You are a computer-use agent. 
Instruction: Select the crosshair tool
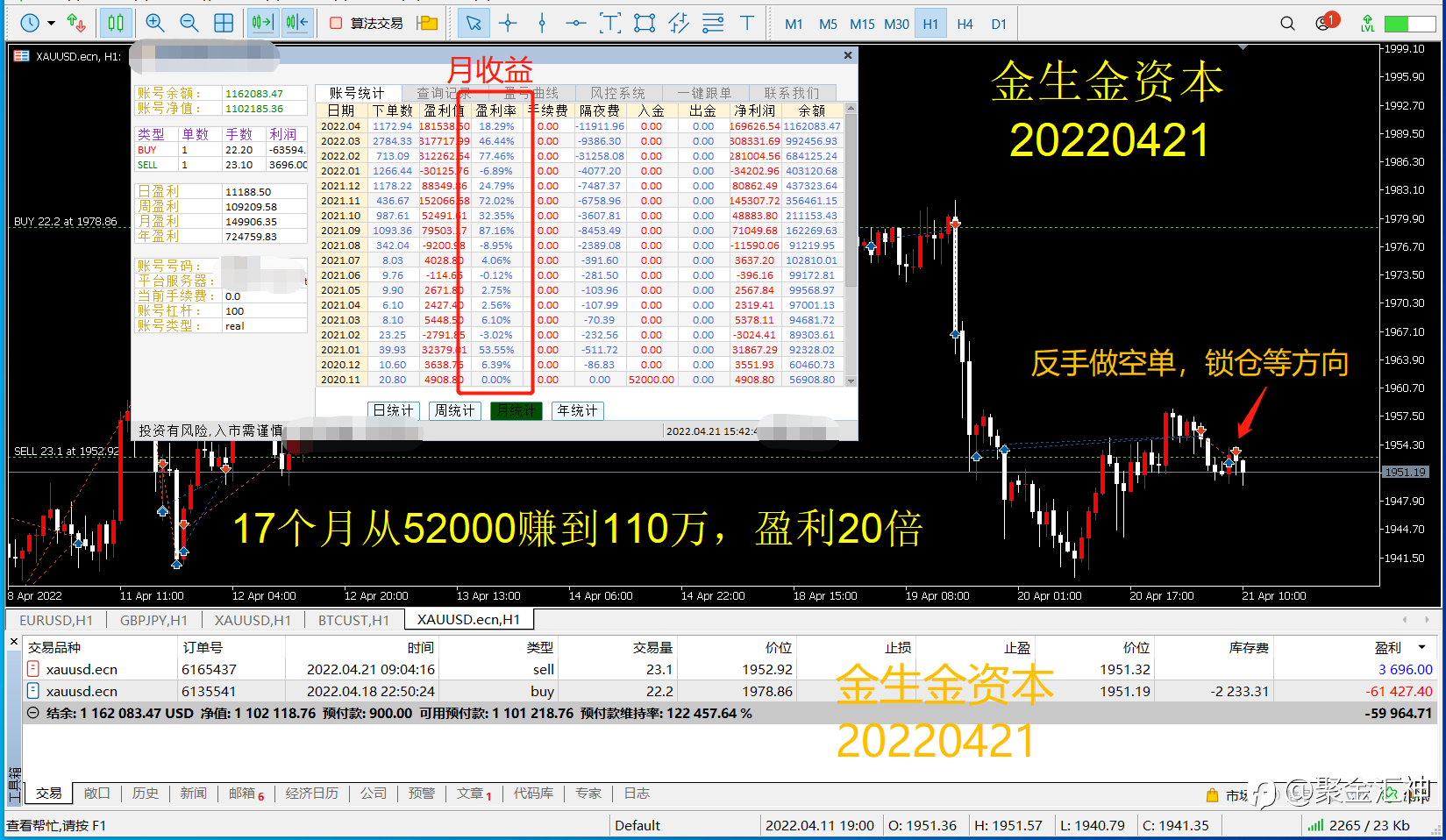(508, 24)
